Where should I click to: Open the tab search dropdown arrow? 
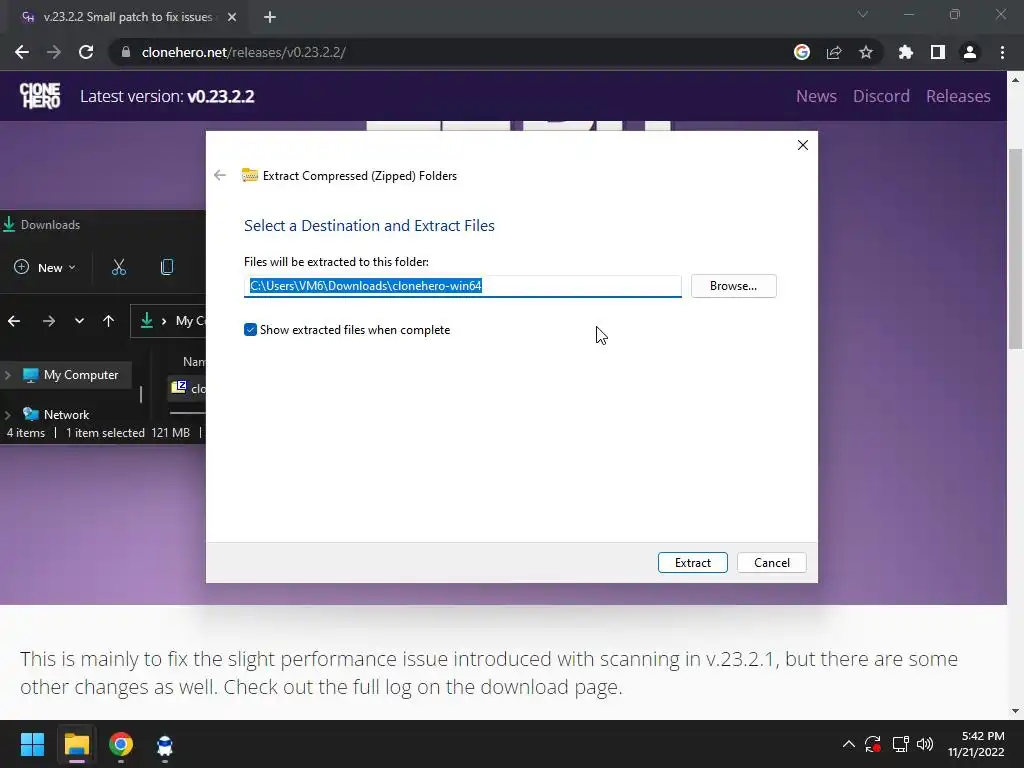[863, 14]
